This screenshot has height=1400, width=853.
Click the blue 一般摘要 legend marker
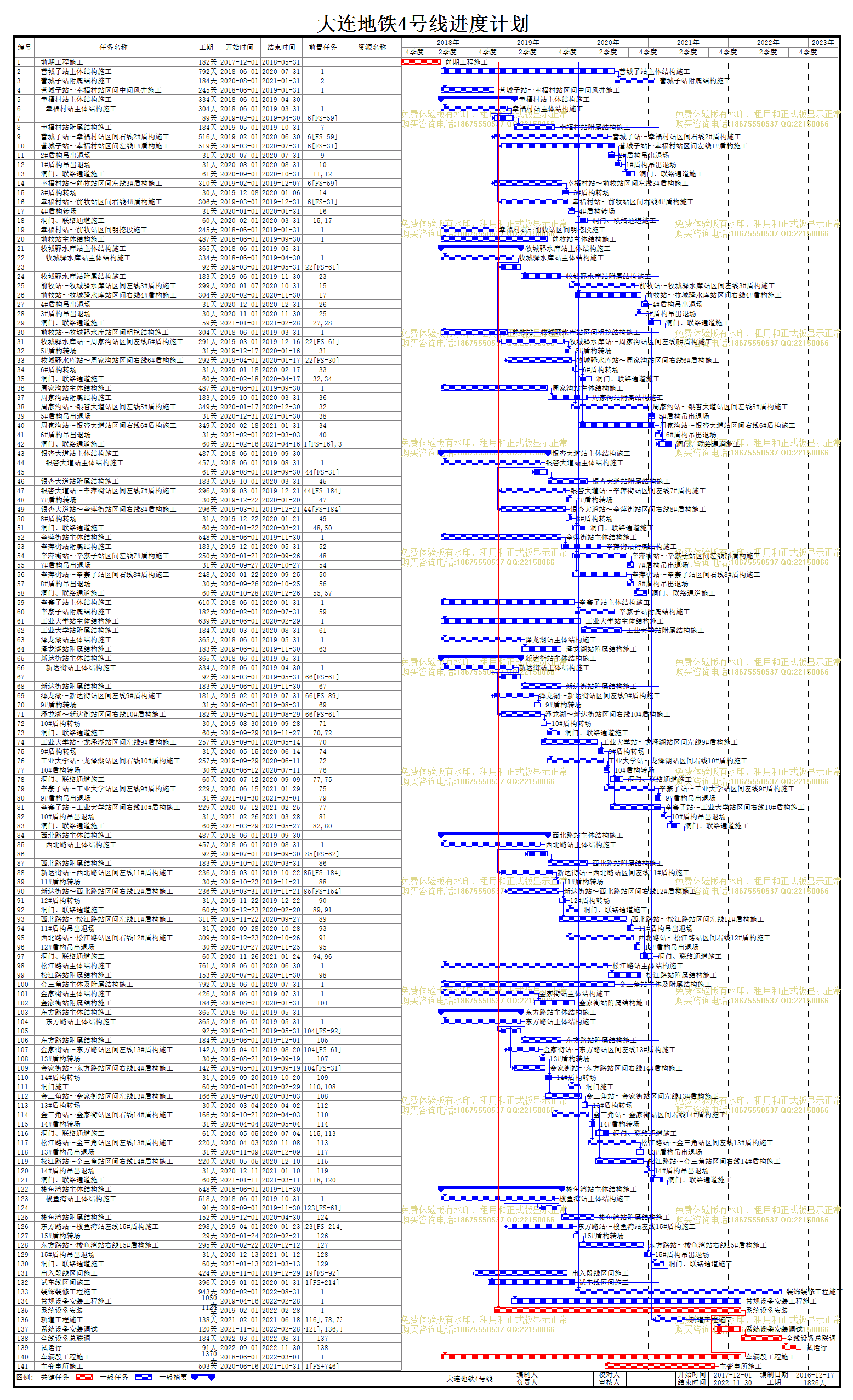click(x=203, y=1378)
